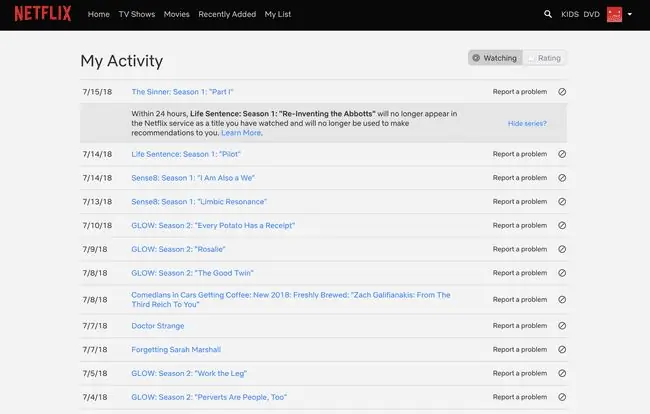Hide Life Sentence Pilot from history

coord(562,154)
